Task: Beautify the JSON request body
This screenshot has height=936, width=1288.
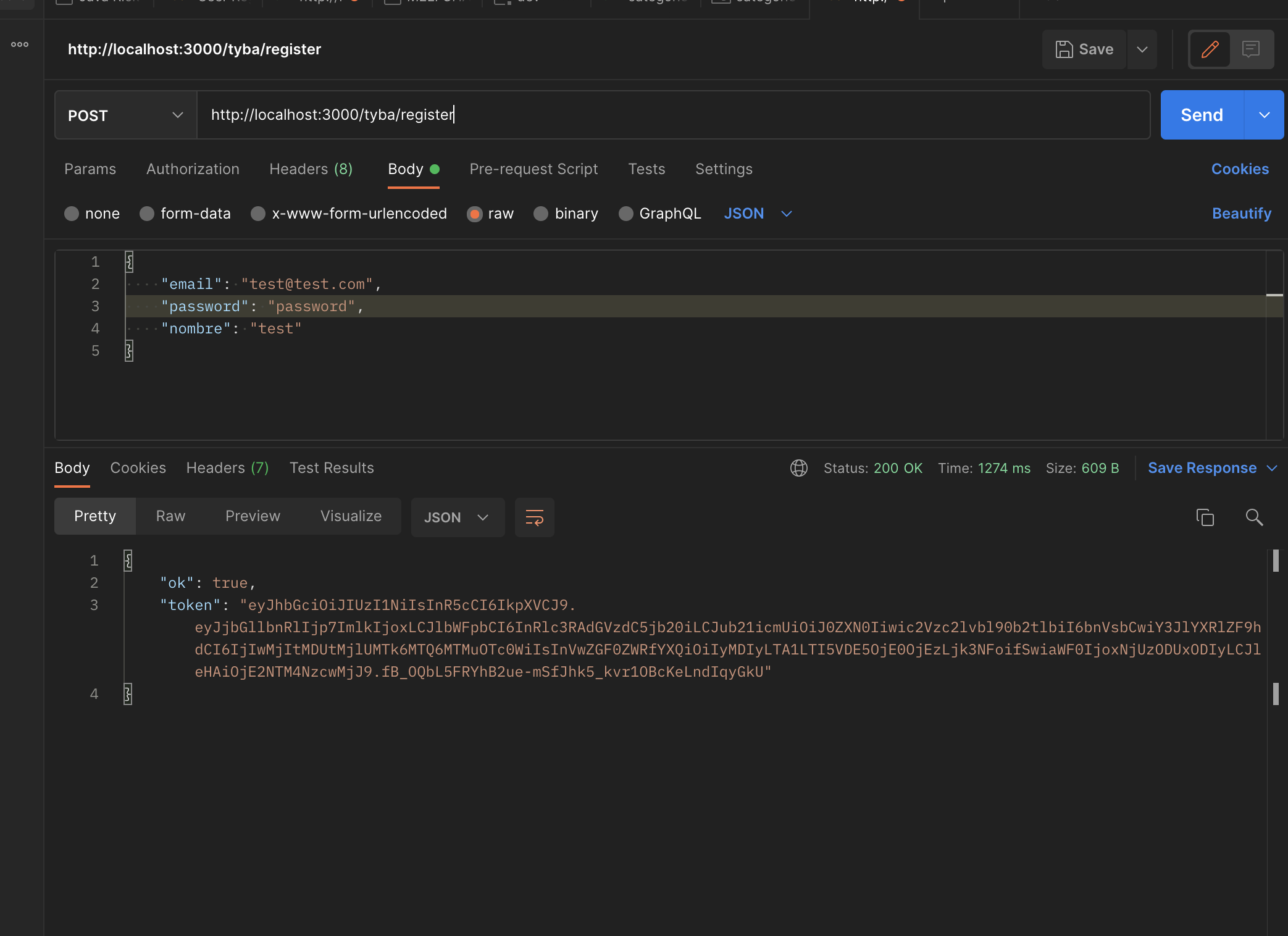Action: pyautogui.click(x=1241, y=214)
